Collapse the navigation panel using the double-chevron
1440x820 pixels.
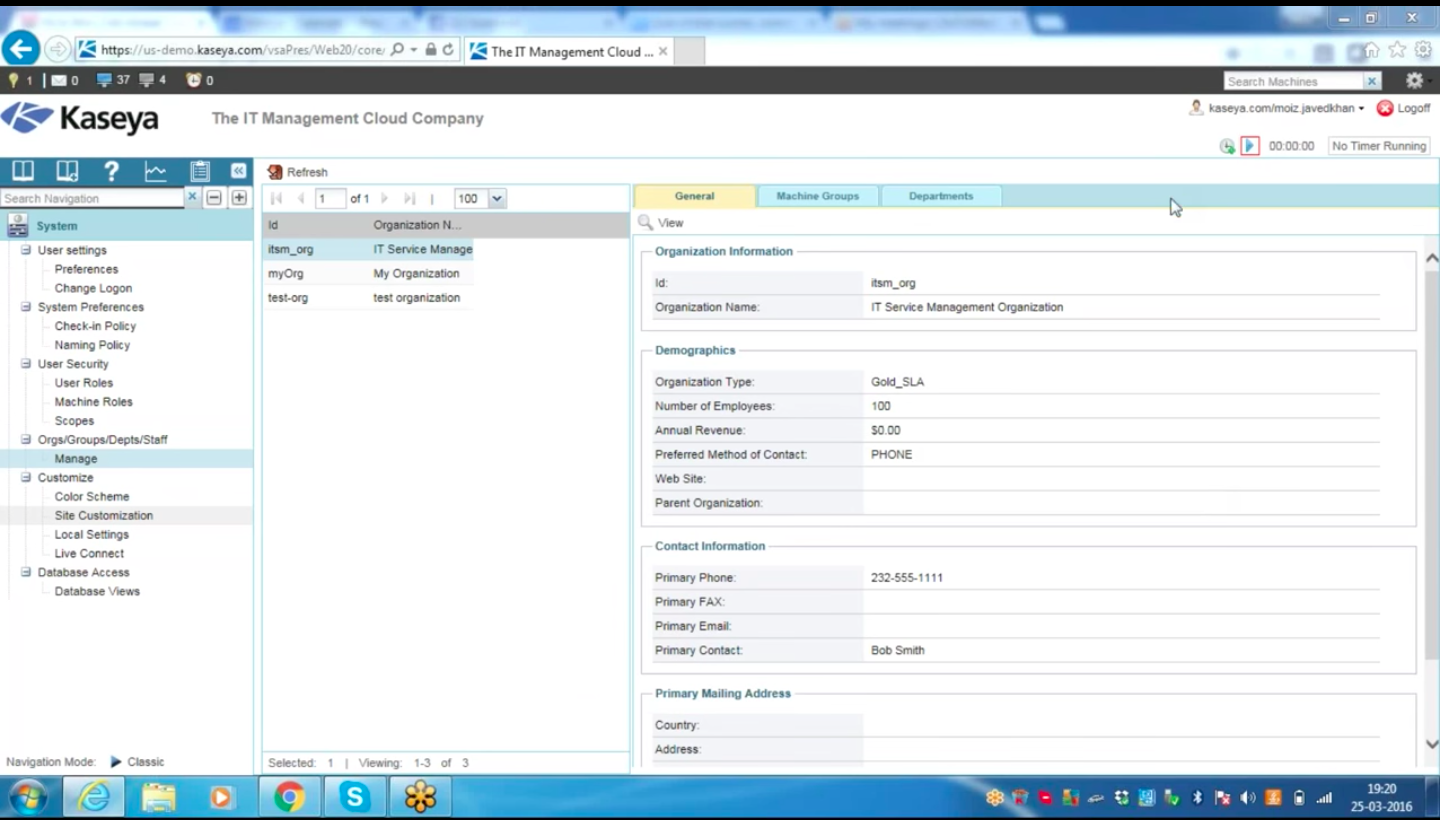click(x=238, y=171)
